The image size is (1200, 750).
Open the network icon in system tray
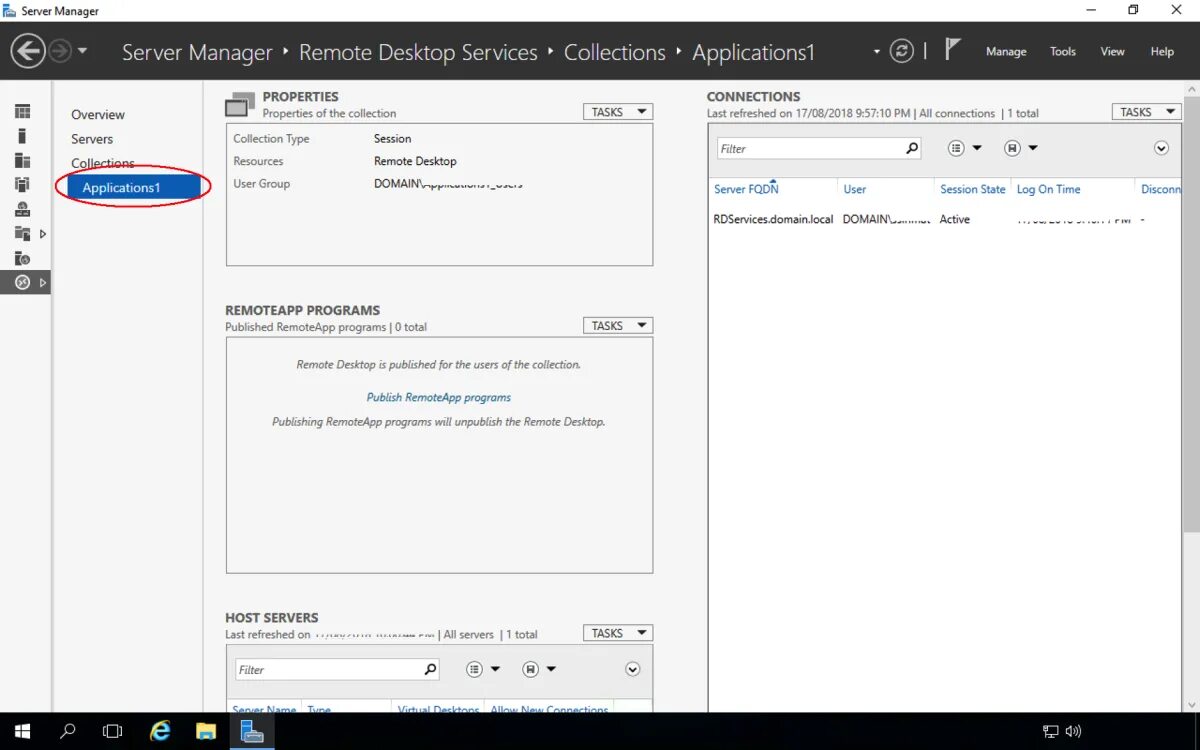point(1051,731)
